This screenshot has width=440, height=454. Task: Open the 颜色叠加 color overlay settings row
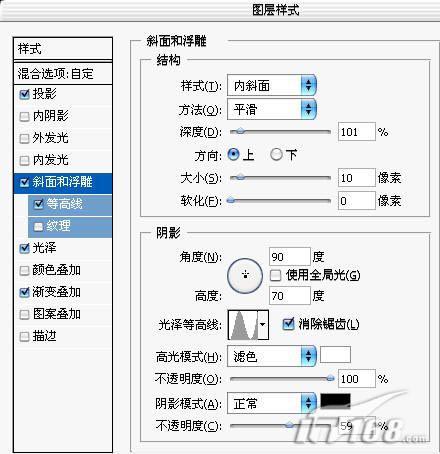(x=63, y=270)
